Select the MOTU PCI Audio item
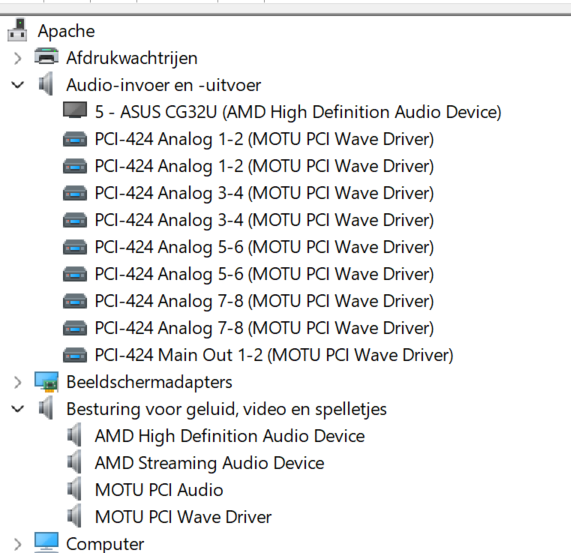Viewport: 571px width, 553px height. point(159,490)
